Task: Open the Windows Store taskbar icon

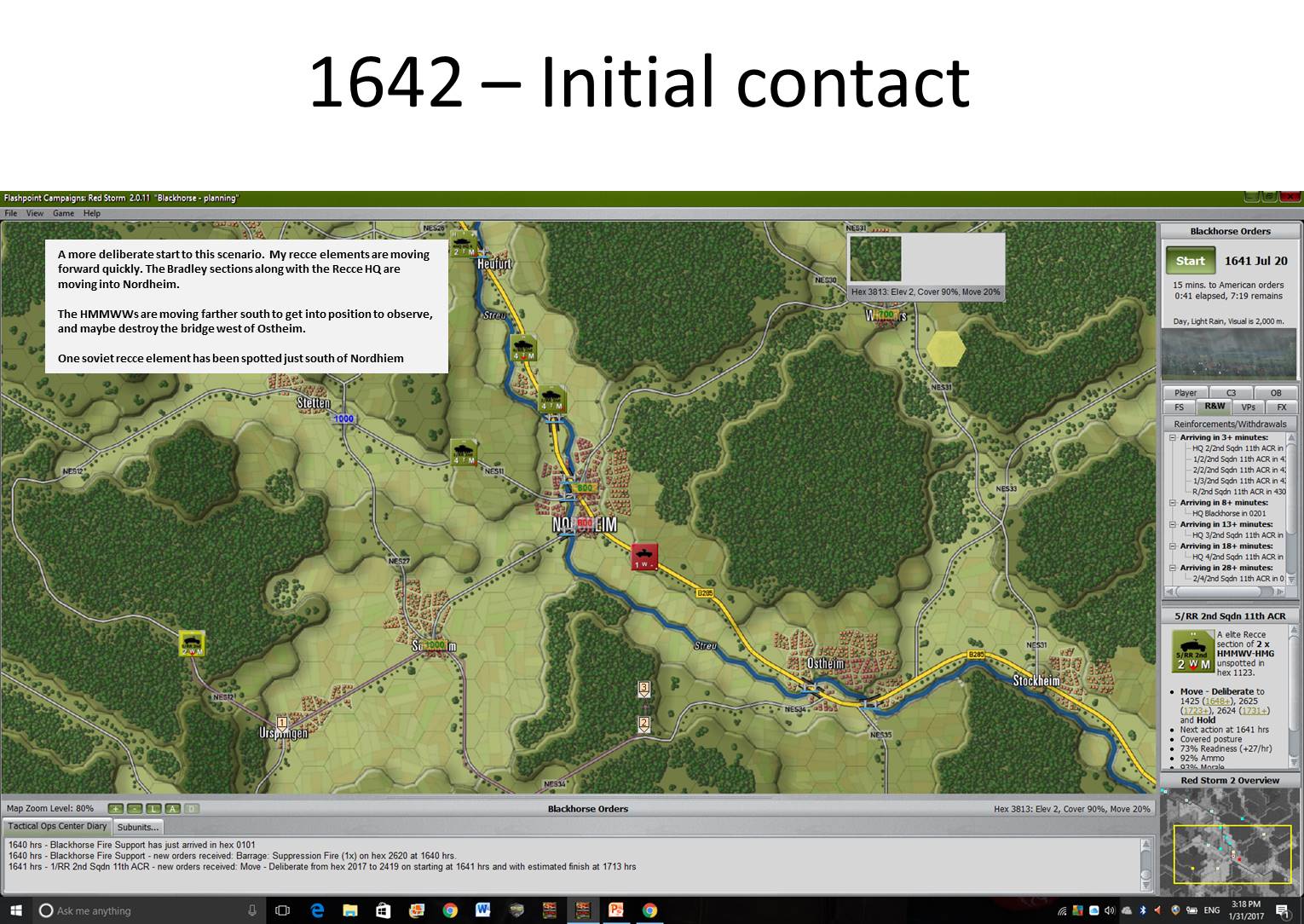Action: (x=384, y=910)
